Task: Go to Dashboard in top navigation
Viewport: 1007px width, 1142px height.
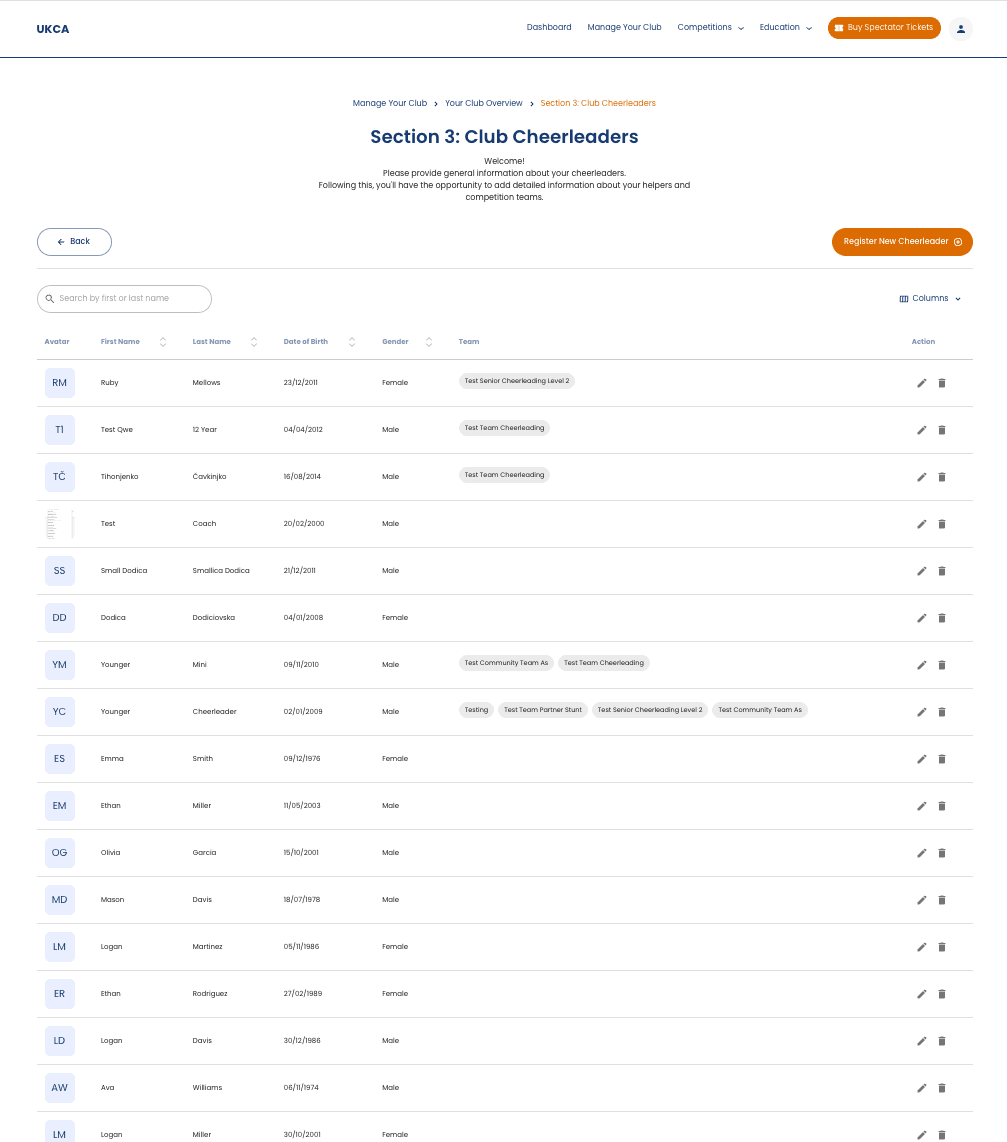Action: [x=549, y=28]
